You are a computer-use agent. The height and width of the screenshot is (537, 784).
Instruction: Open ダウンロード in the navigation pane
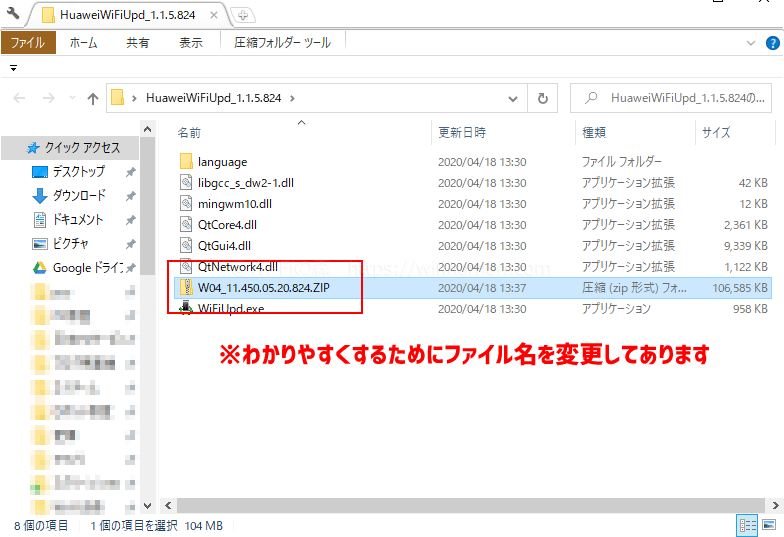(x=79, y=196)
